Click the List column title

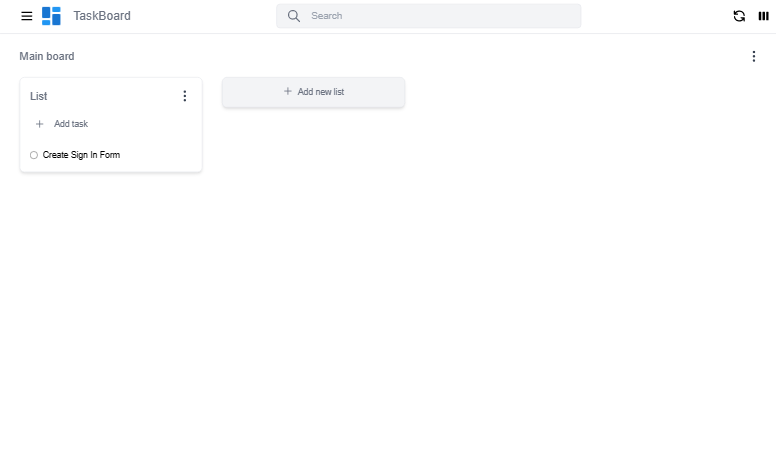click(39, 96)
